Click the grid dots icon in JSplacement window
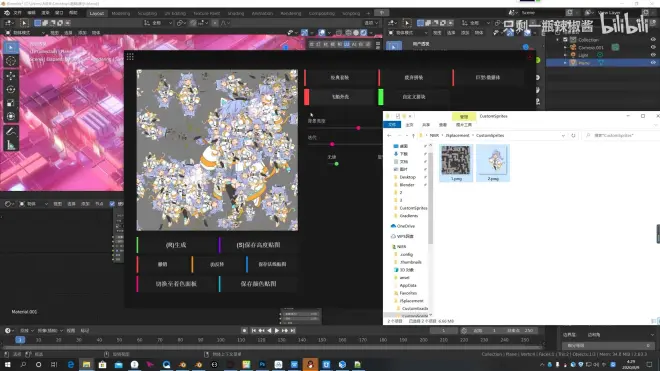Viewport: 660px width, 371px height. click(x=130, y=56)
